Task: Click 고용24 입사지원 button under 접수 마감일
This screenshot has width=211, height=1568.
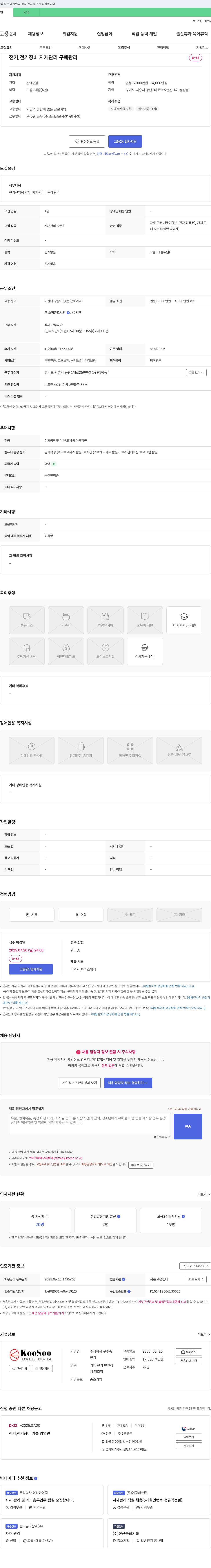Action: 31,969
